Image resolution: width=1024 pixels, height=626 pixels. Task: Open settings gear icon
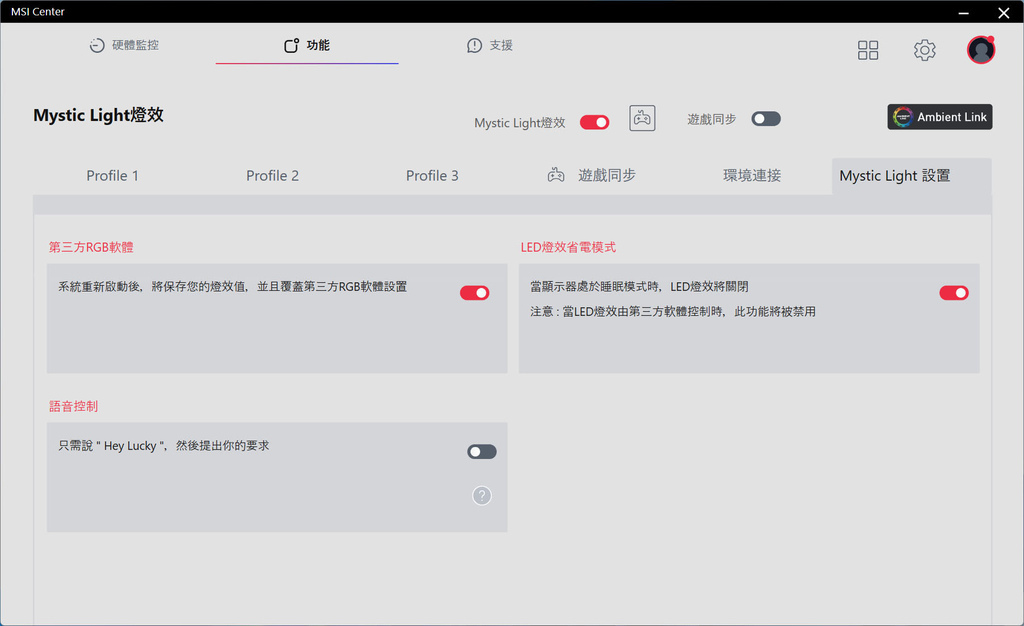coord(924,50)
